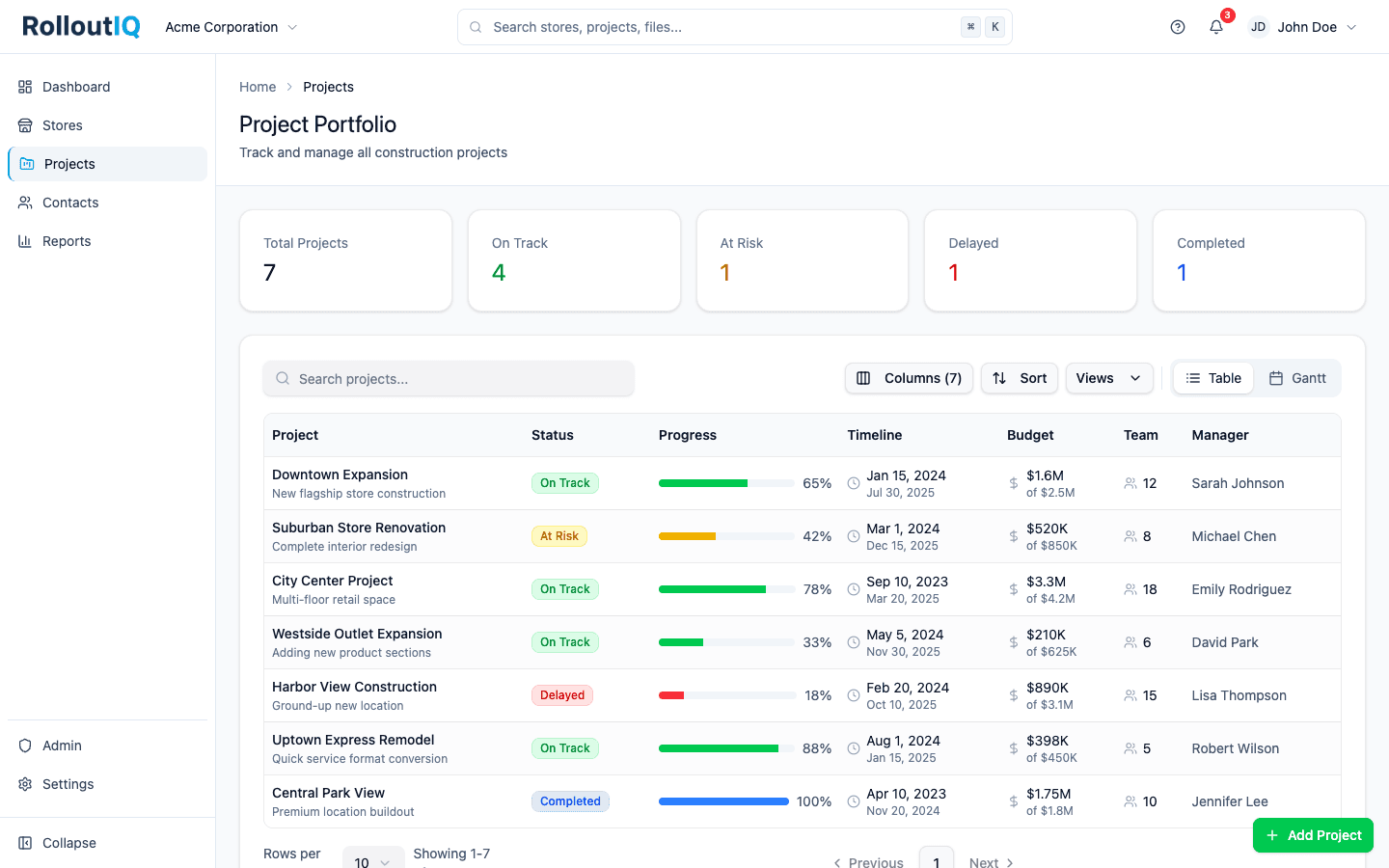Open the Downtown Expansion project
The image size is (1389, 868).
pos(340,475)
